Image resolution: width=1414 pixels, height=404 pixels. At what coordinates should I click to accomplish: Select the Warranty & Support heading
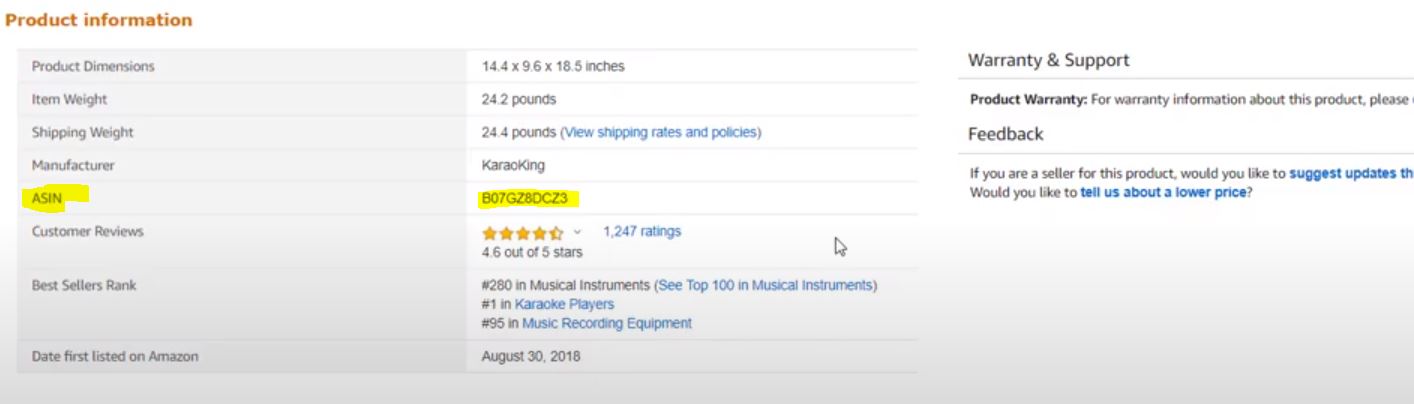(1049, 60)
